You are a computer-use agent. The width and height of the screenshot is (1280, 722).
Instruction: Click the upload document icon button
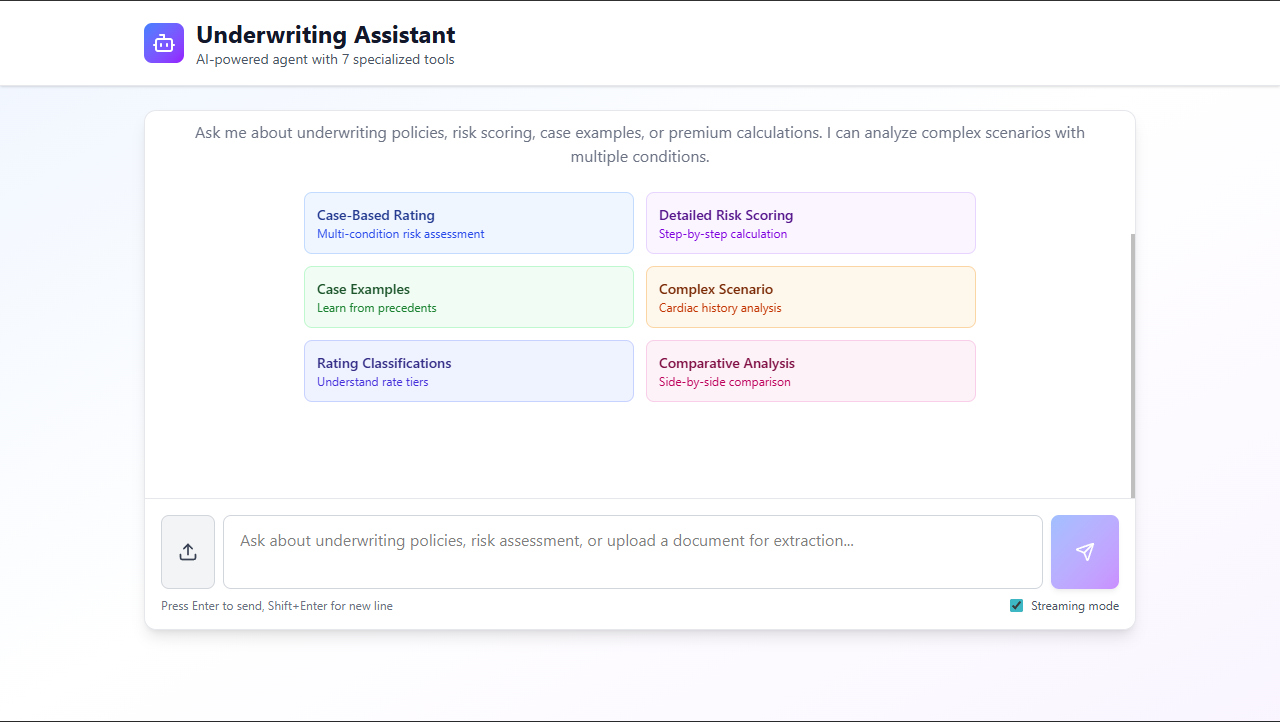tap(188, 552)
